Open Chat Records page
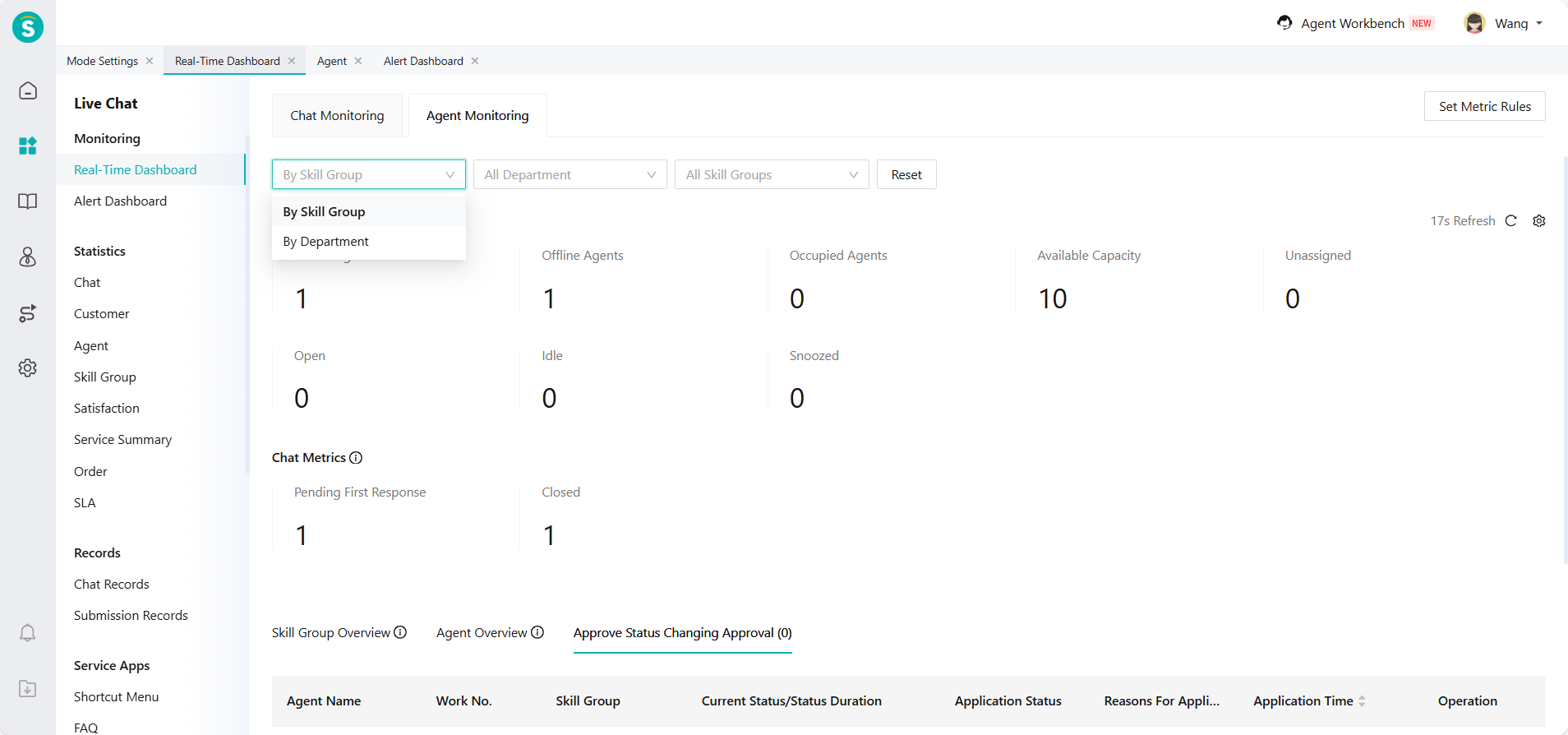This screenshot has width=1568, height=735. 112,584
